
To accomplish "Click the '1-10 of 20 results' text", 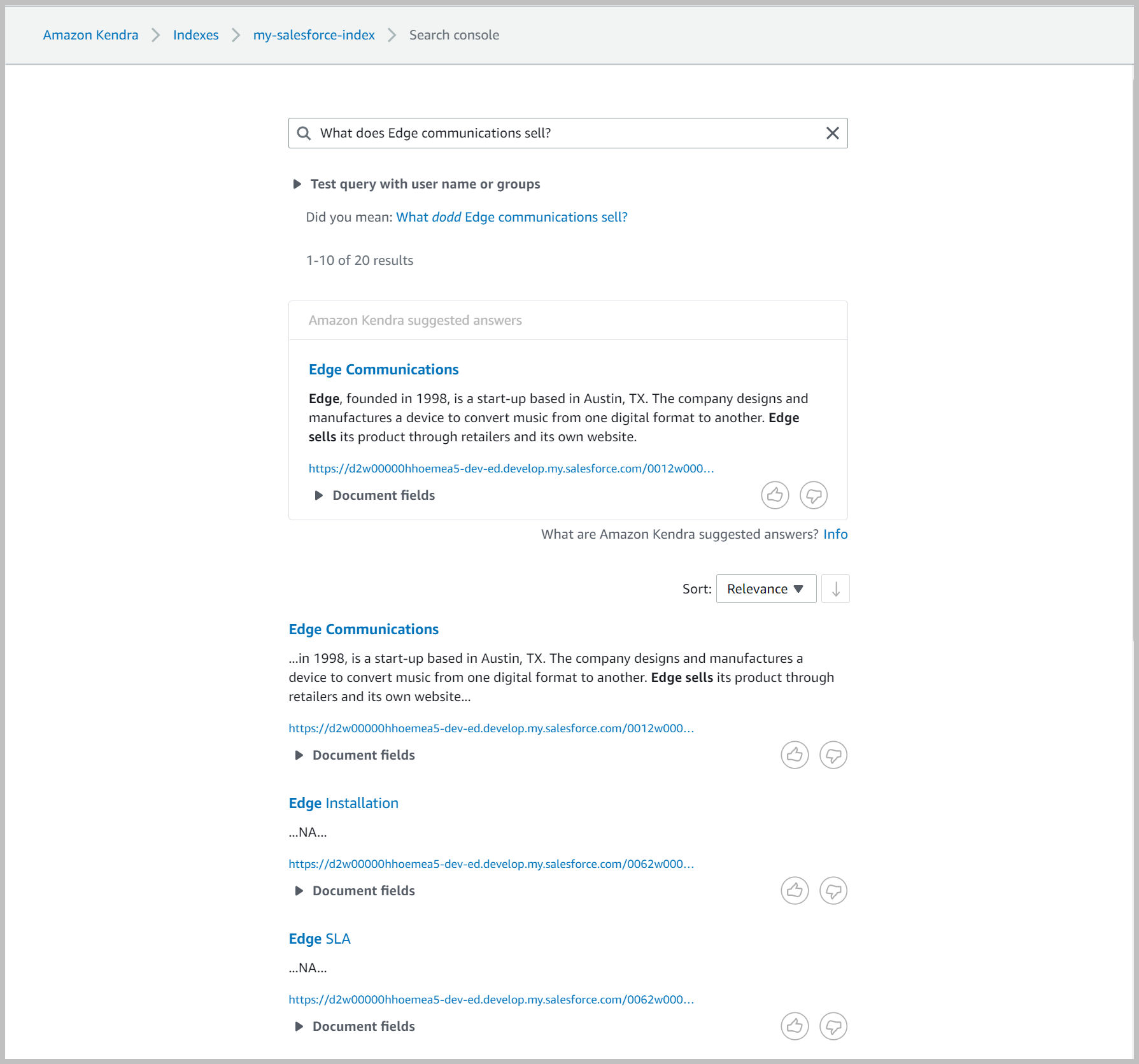I will (360, 260).
